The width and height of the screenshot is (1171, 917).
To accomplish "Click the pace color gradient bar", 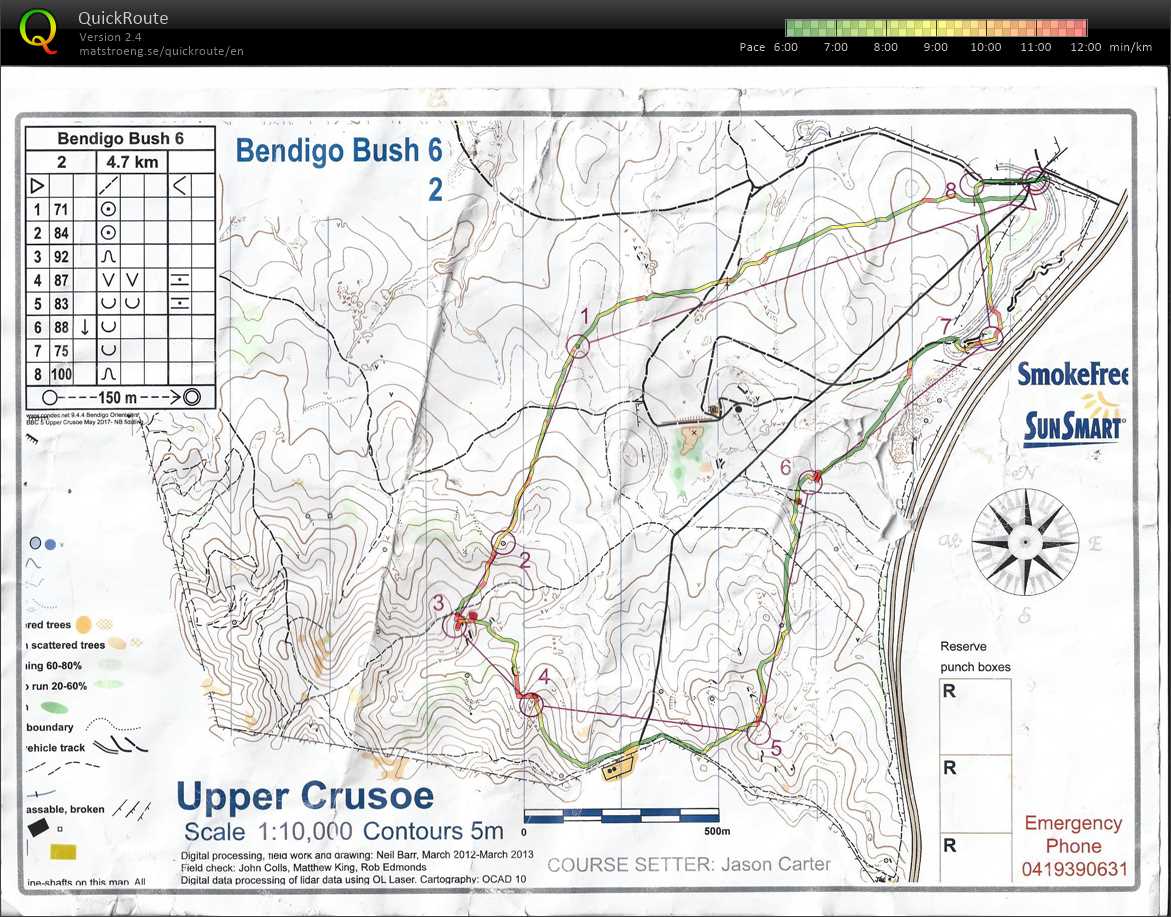I will coord(936,28).
